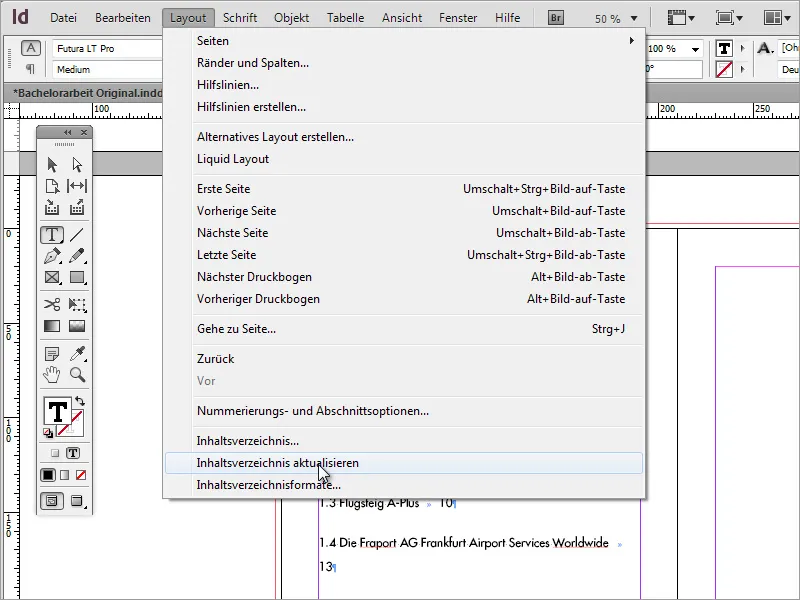Select the Pencil tool
Screen dimensions: 800x600
(x=77, y=256)
